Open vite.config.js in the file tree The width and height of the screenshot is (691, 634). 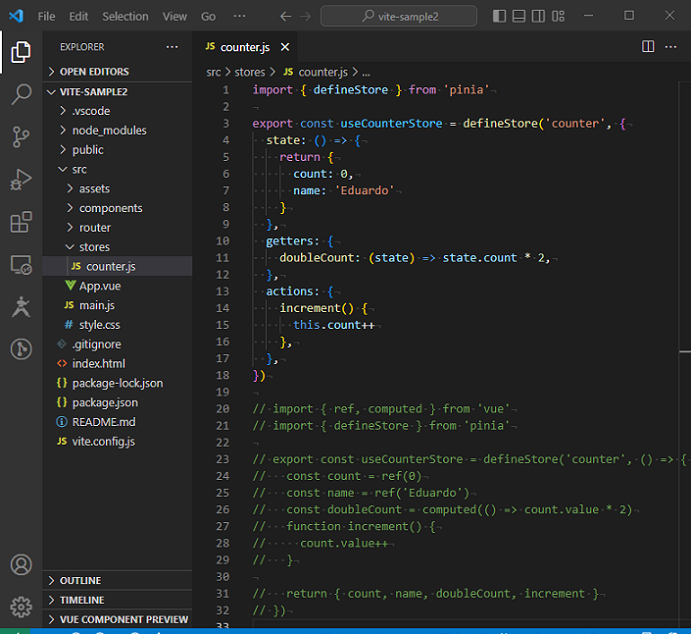pos(117,441)
